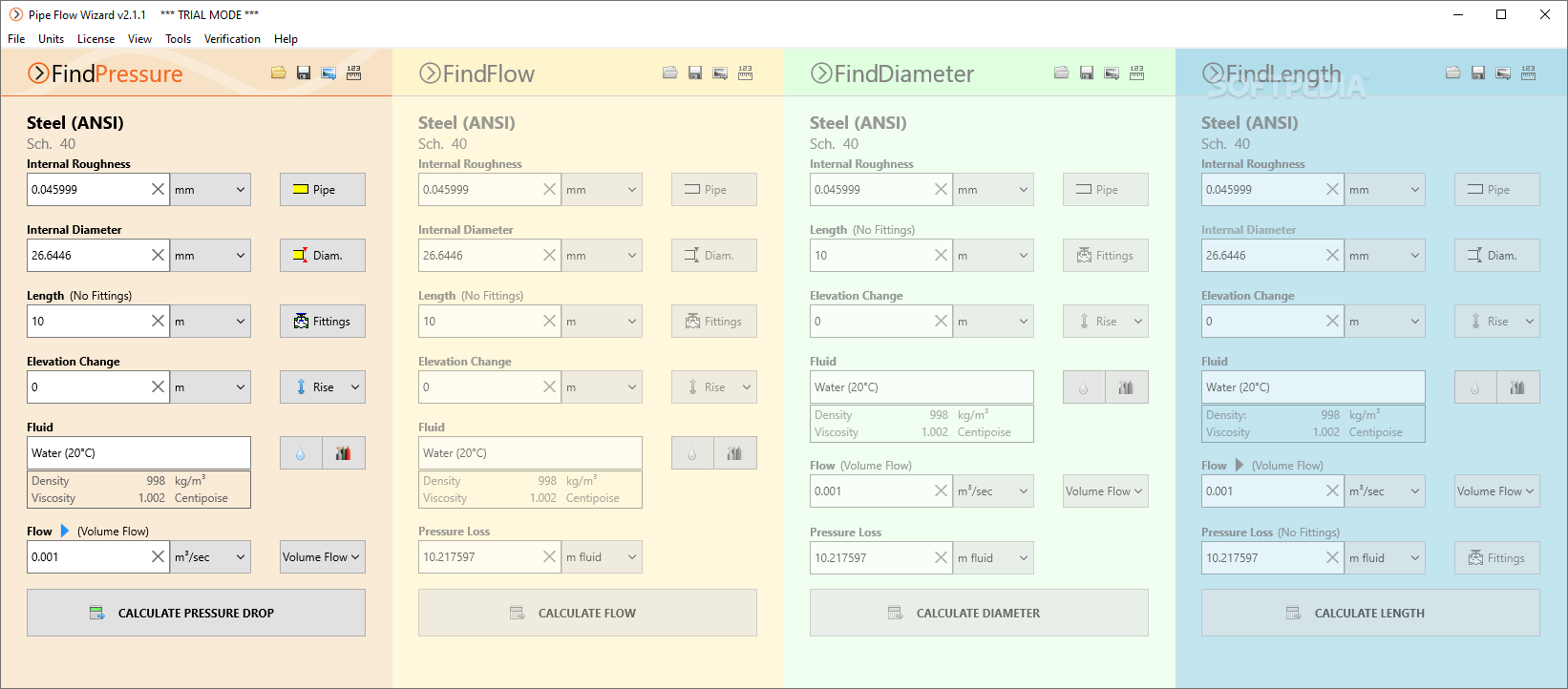Open the Help menu

point(286,39)
